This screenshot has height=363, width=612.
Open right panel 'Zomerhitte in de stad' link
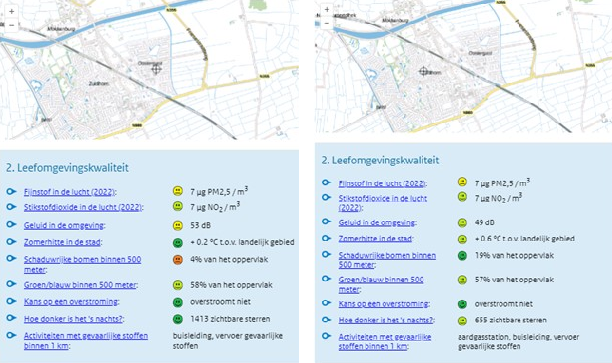click(375, 238)
